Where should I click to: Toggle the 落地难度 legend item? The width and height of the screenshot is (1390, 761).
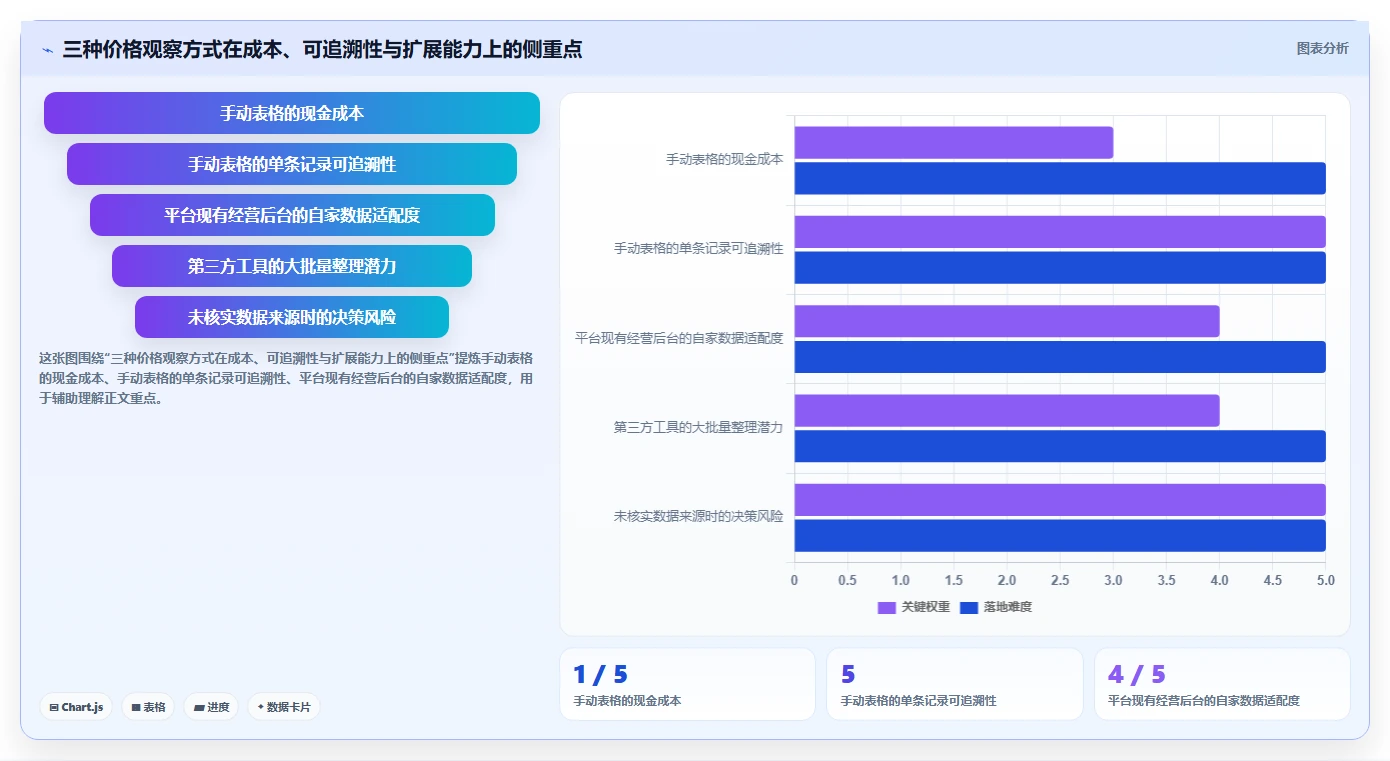tap(995, 607)
